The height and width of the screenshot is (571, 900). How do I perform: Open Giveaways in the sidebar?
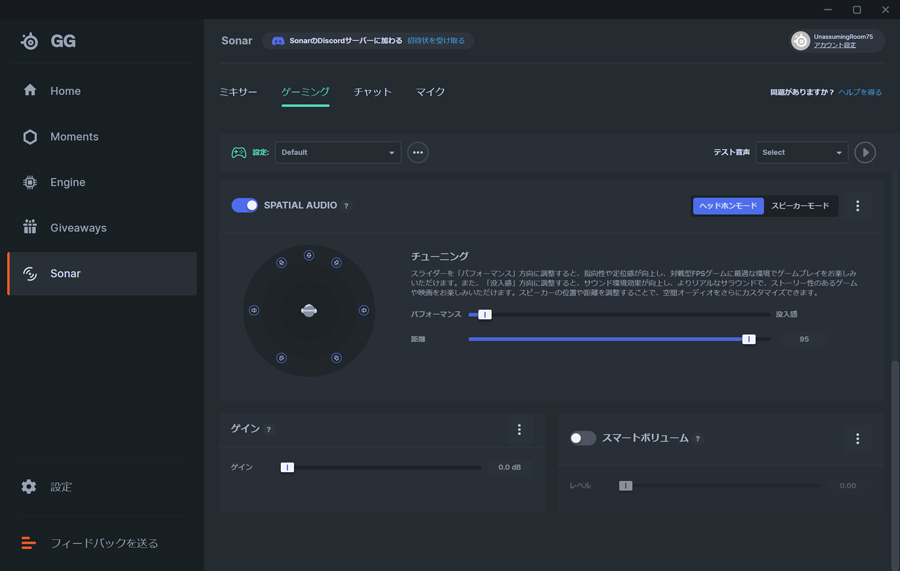pyautogui.click(x=102, y=228)
